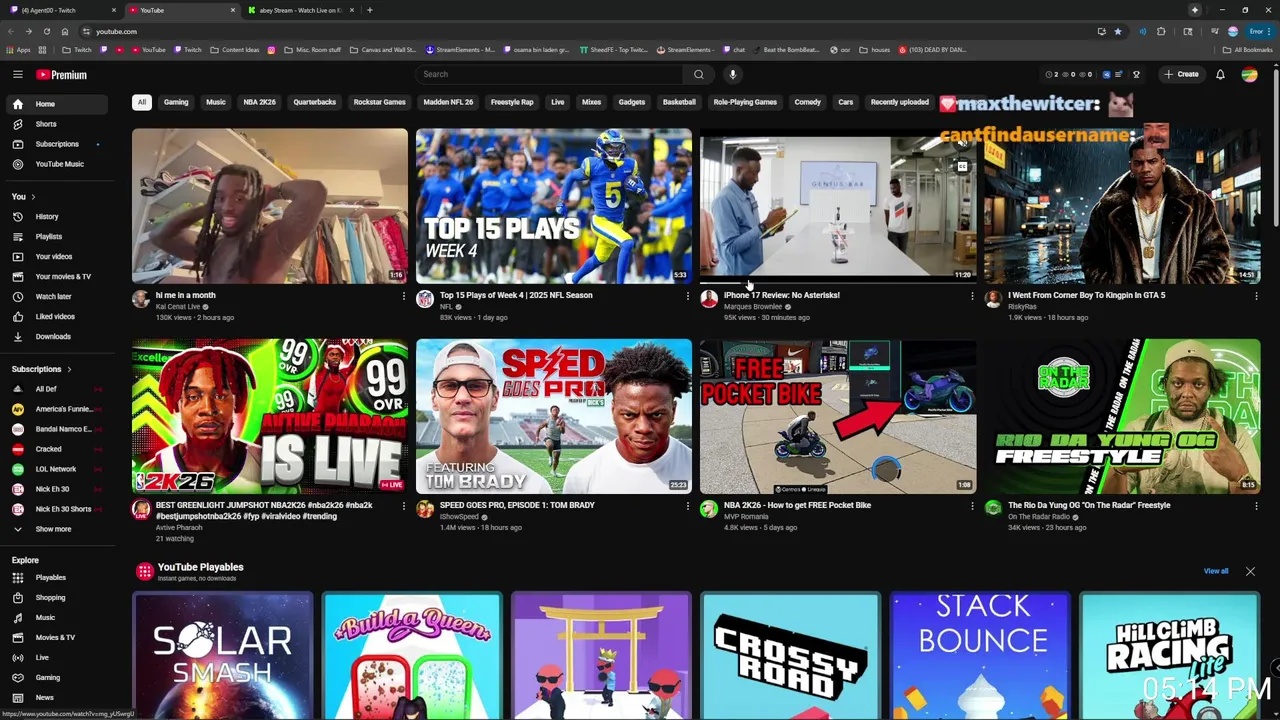Viewport: 1280px width, 720px height.
Task: Switch to the Twitch browser tab
Action: coord(60,10)
